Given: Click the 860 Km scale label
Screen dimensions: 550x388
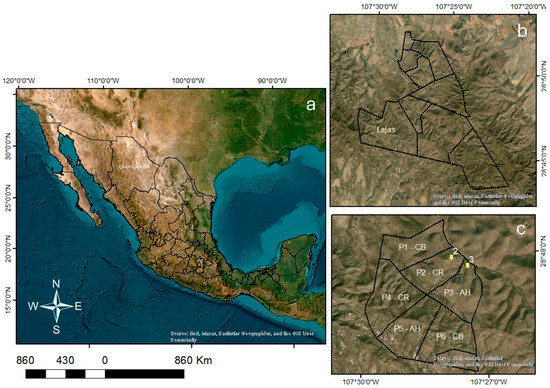Looking at the screenshot, I should 194,360.
